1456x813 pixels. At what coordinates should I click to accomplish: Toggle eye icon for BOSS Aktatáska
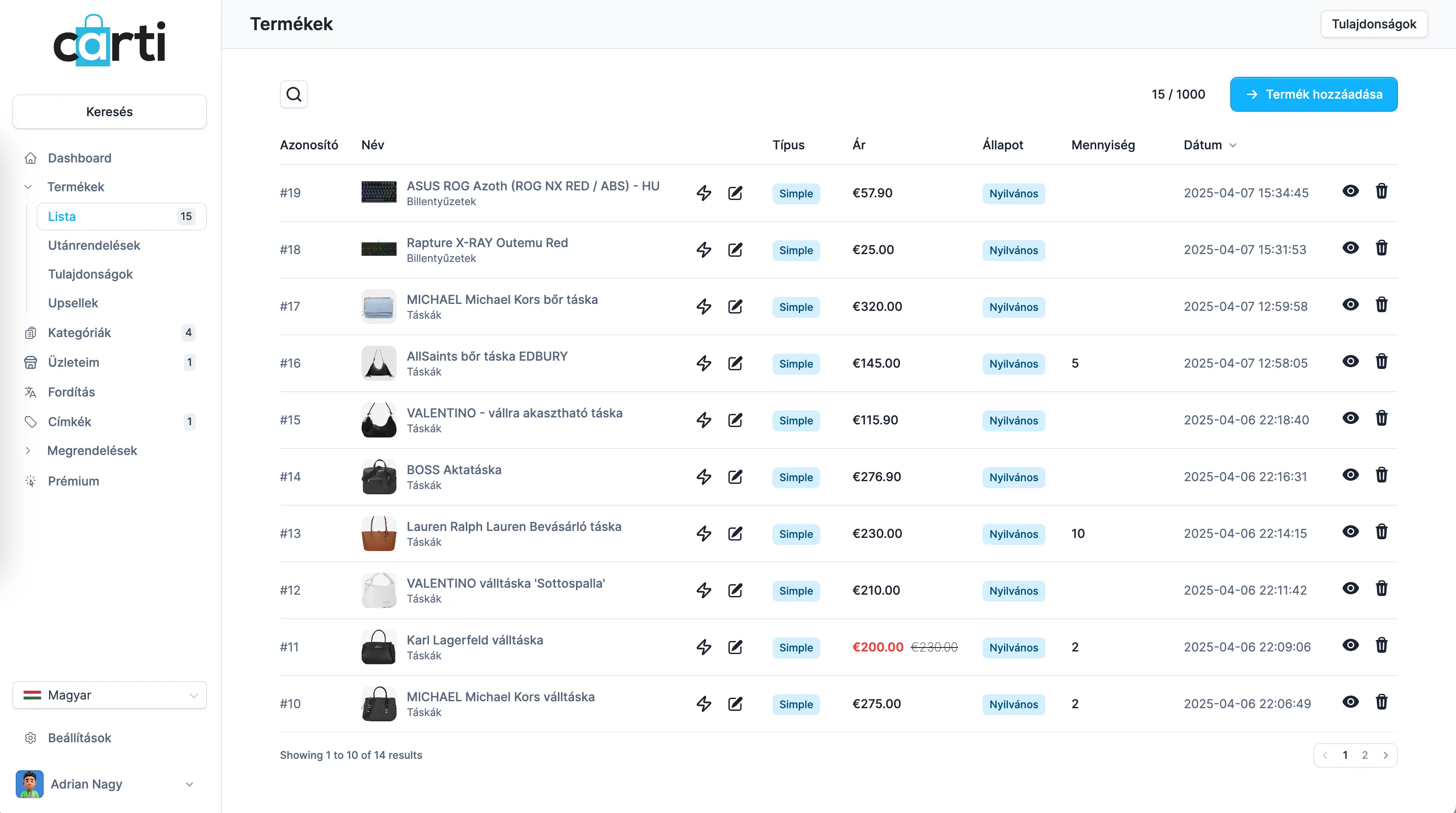click(1350, 475)
